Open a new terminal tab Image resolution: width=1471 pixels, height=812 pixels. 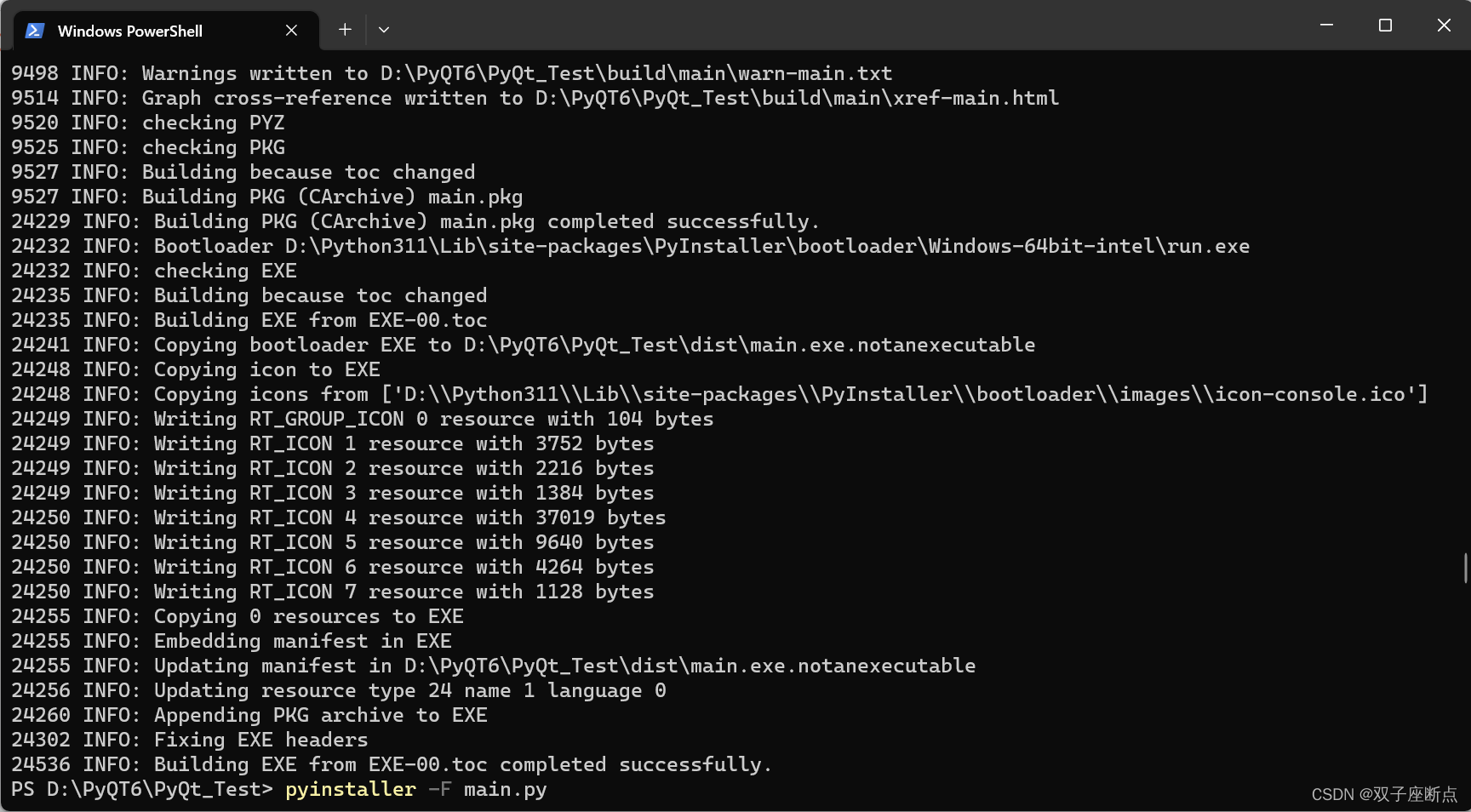[345, 30]
